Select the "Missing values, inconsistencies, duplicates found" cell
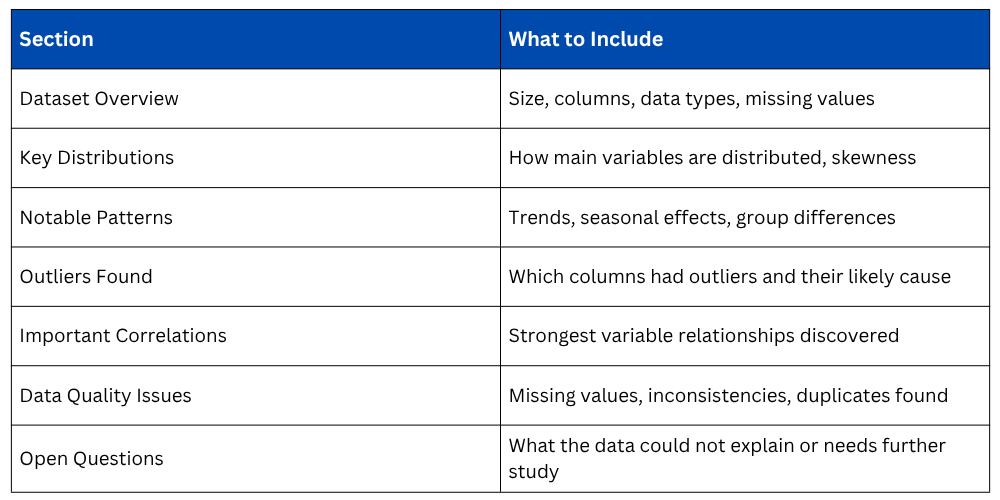 tap(728, 395)
